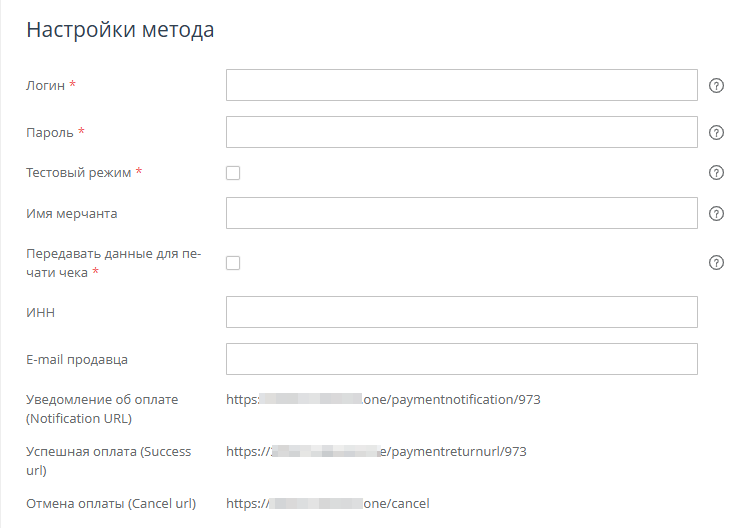Click the Success URL paymentreturnurl/973 text
This screenshot has width=740, height=528.
(376, 451)
